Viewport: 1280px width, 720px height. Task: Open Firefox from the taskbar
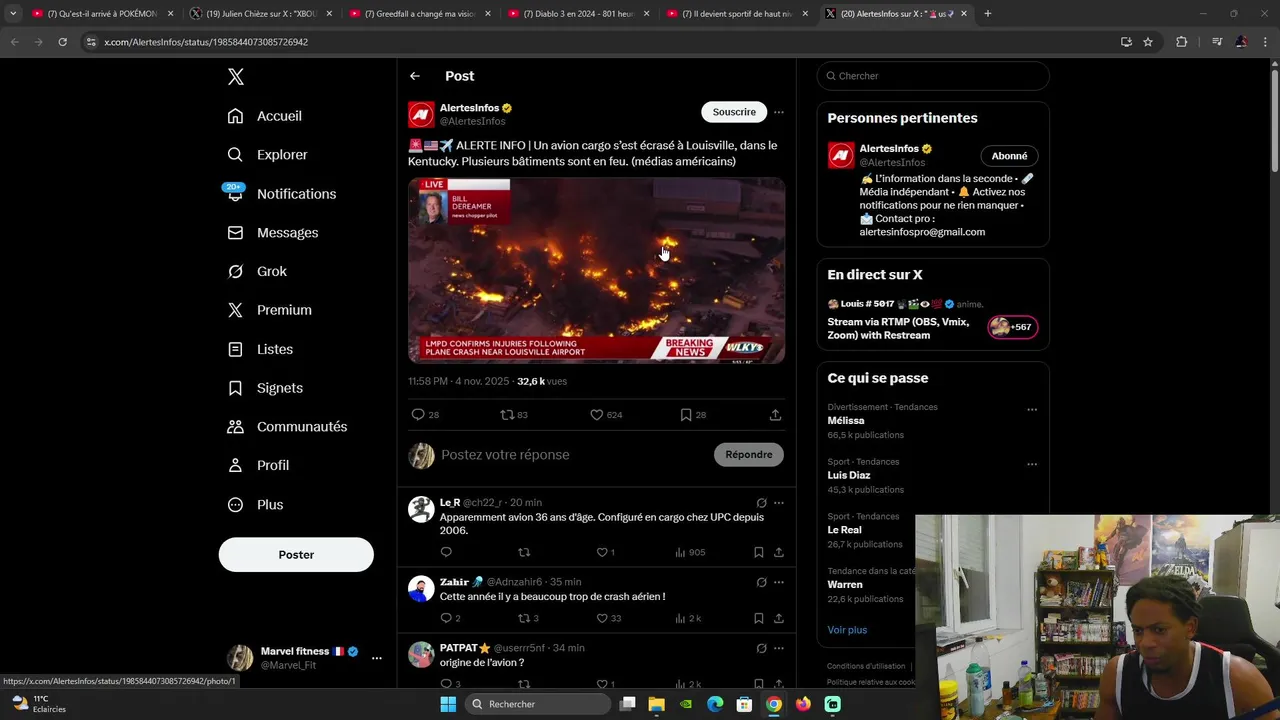(x=803, y=704)
